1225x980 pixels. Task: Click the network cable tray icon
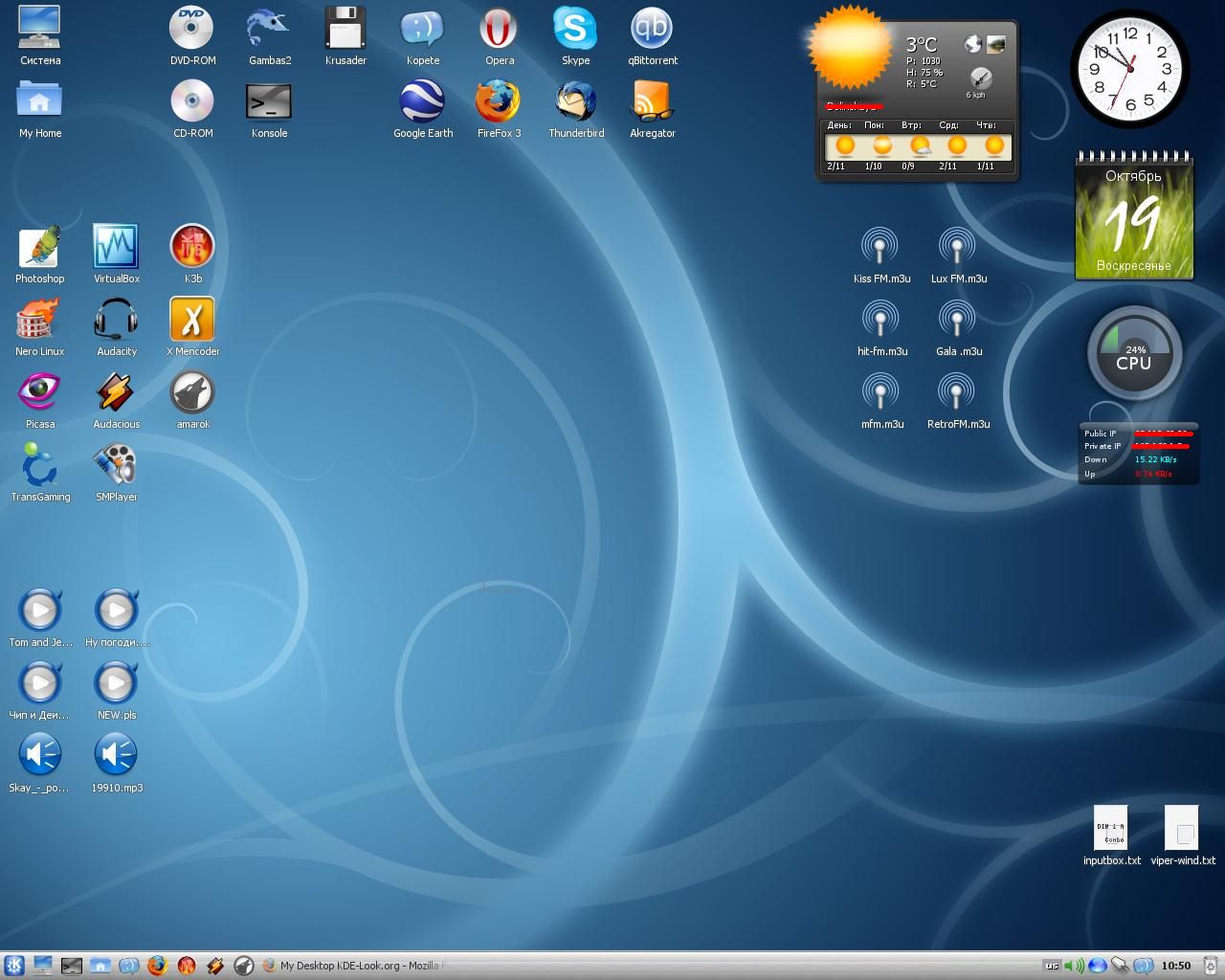(x=1119, y=966)
